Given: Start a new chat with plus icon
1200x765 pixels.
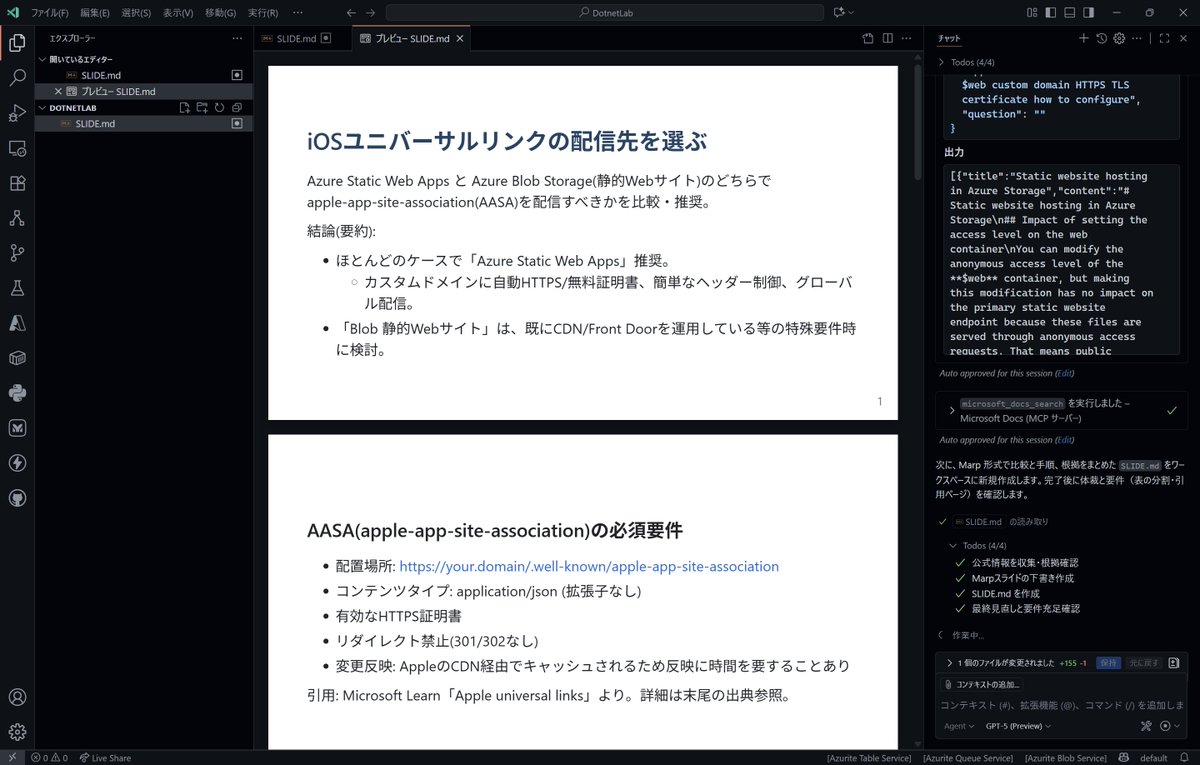Looking at the screenshot, I should click(x=1083, y=38).
